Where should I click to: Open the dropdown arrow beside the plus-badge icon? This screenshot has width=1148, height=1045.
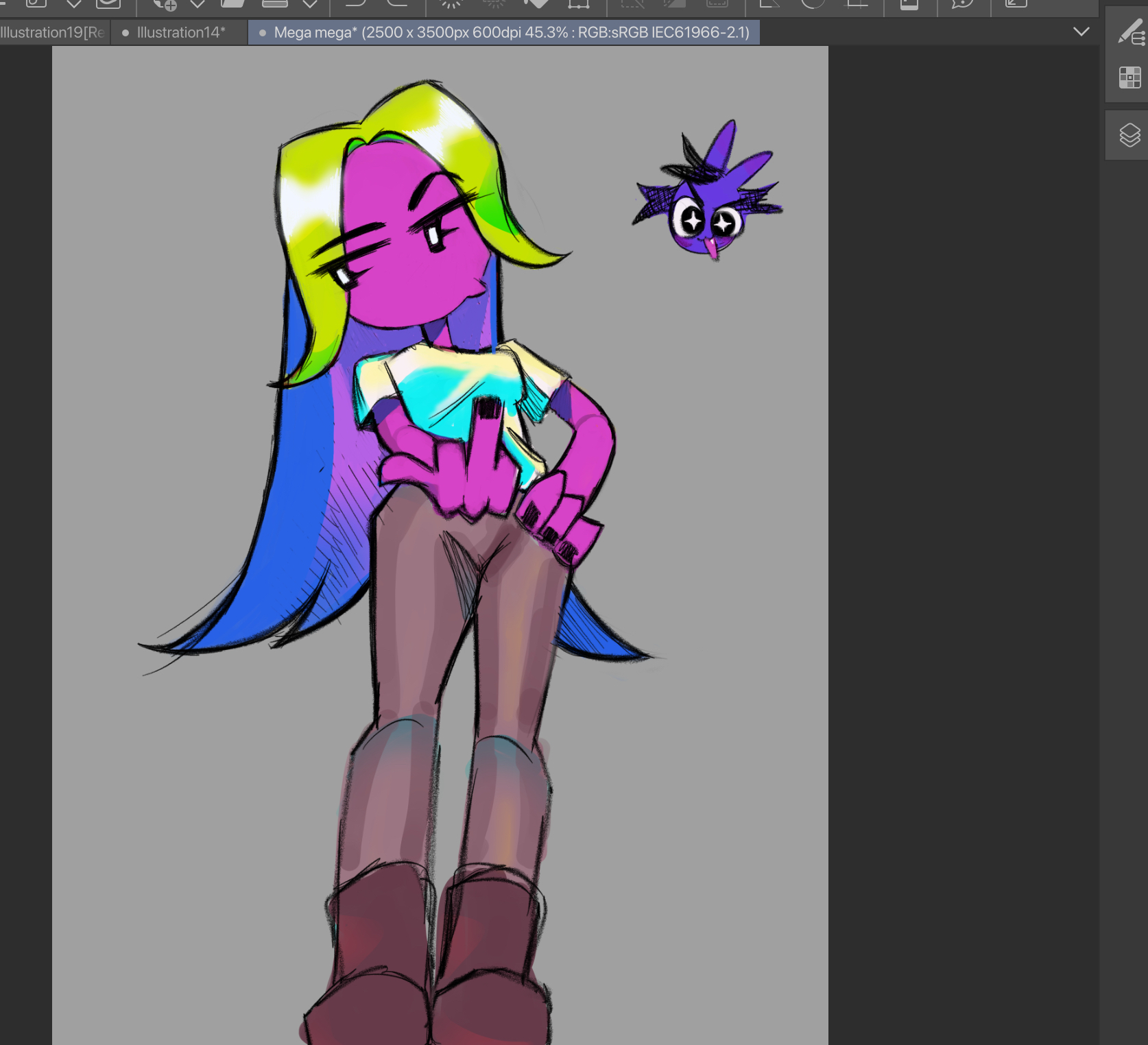click(198, 4)
